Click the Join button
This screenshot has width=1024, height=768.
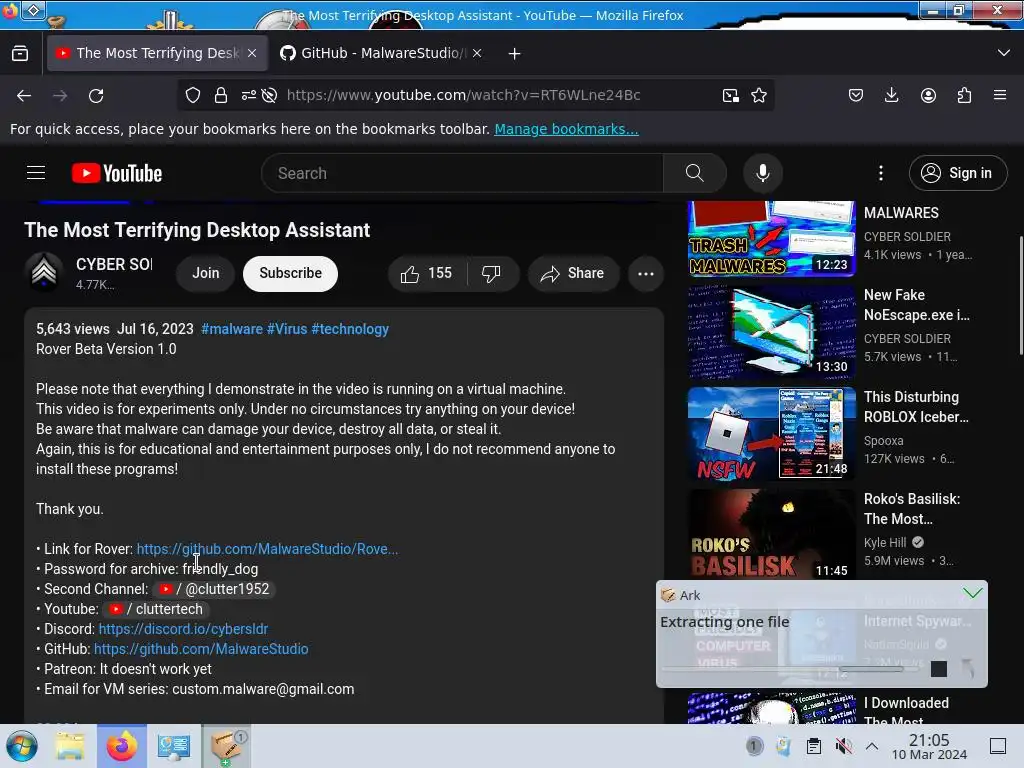click(x=206, y=273)
